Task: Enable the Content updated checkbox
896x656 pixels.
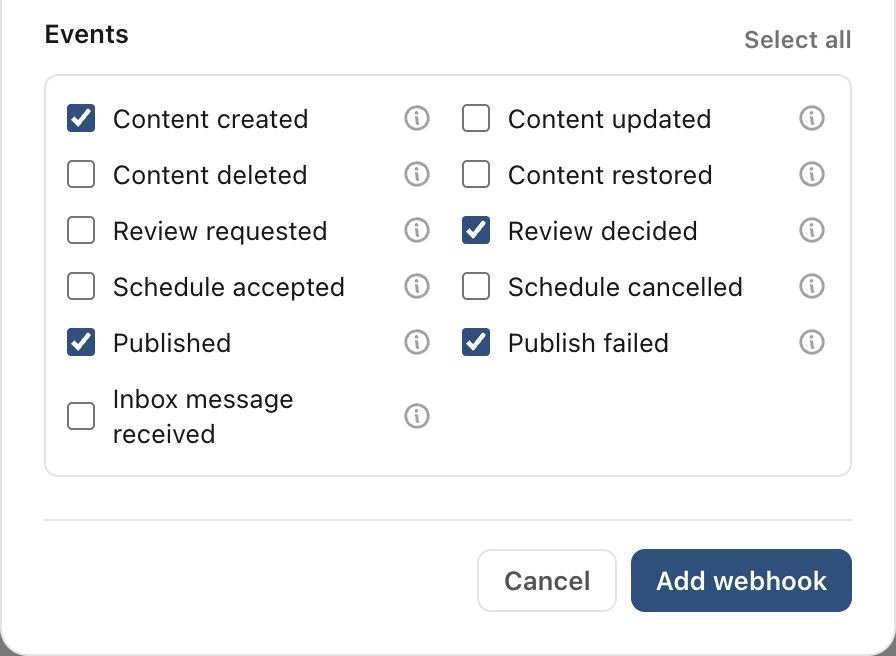Action: pos(476,118)
